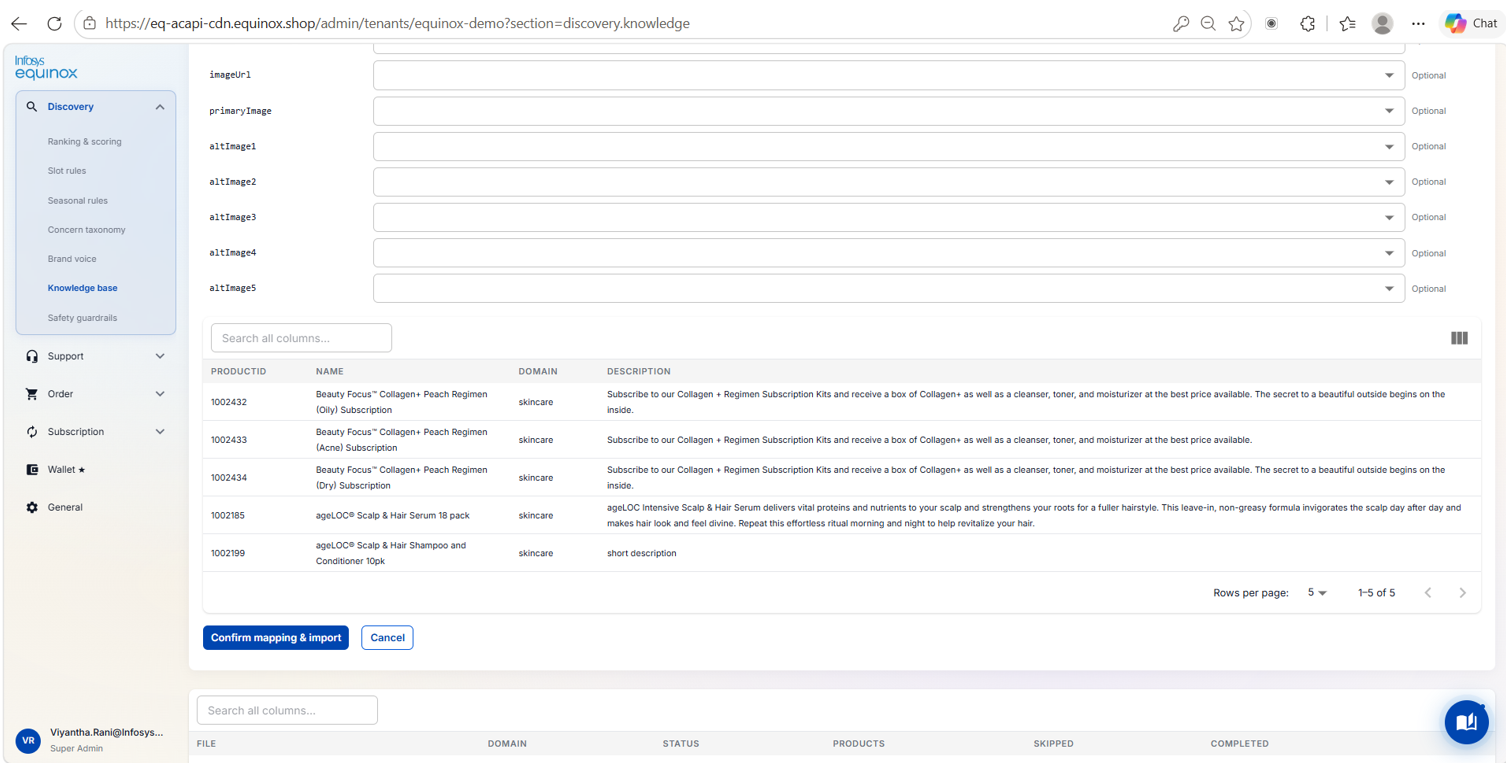This screenshot has height=763, width=1506.
Task: Change the rows per page dropdown
Action: tap(1317, 593)
